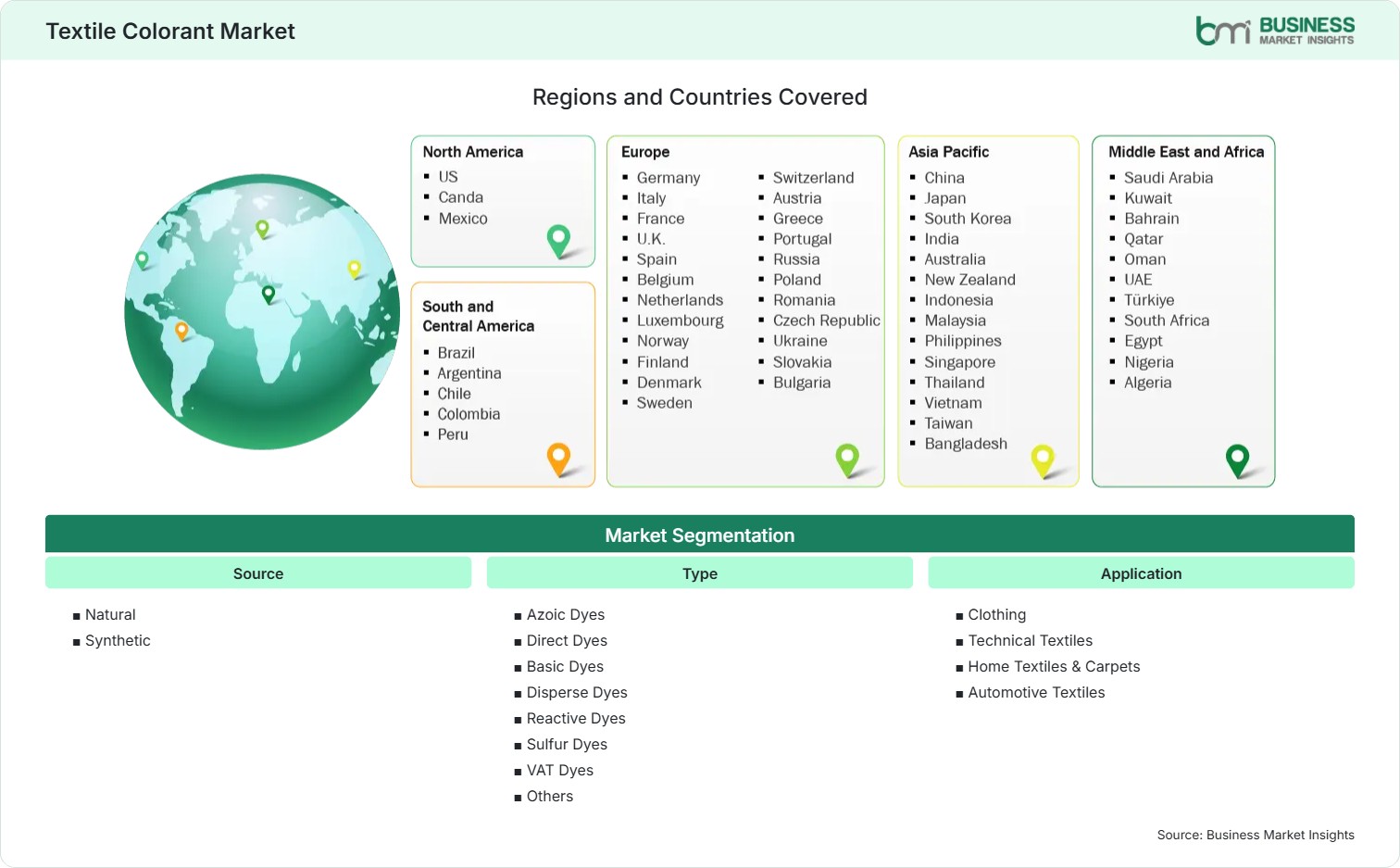This screenshot has width=1400, height=868.
Task: Click the North America heading
Action: 473,152
